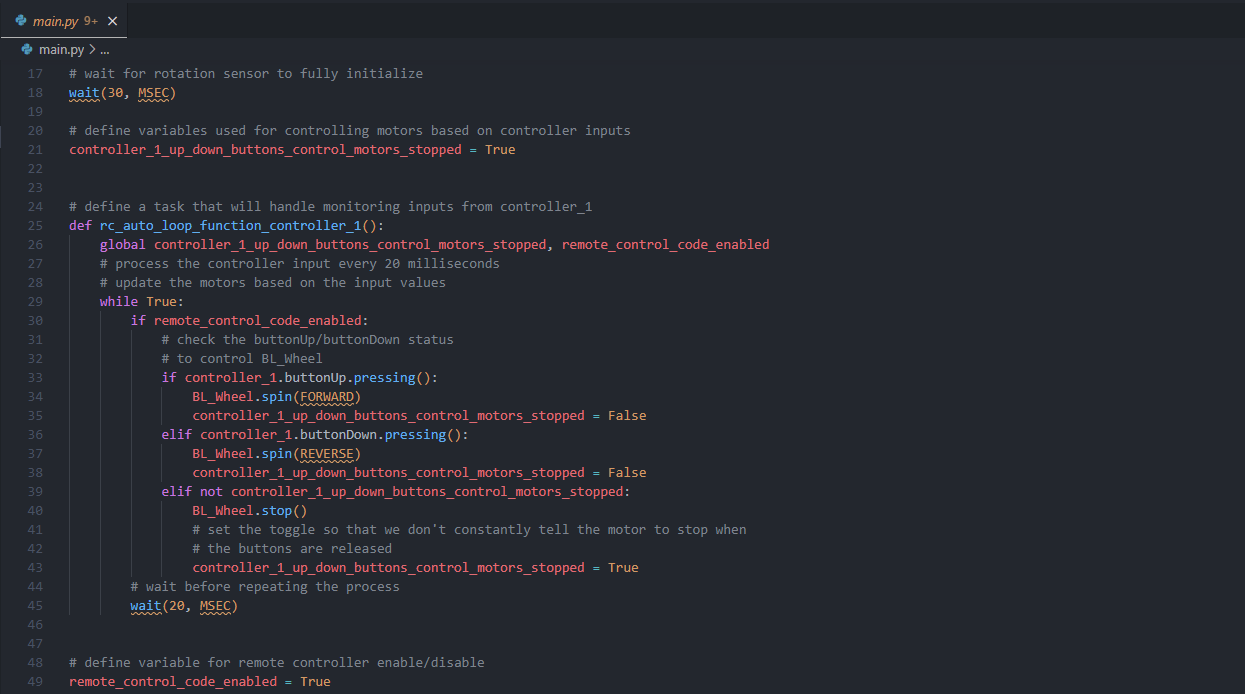
Task: Click the rotation sensor comment on line 17
Action: coord(246,74)
